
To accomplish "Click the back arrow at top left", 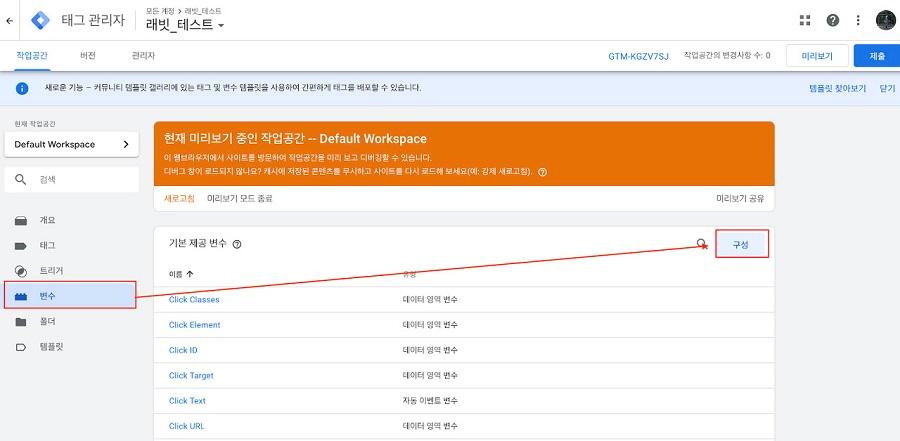I will pos(9,21).
